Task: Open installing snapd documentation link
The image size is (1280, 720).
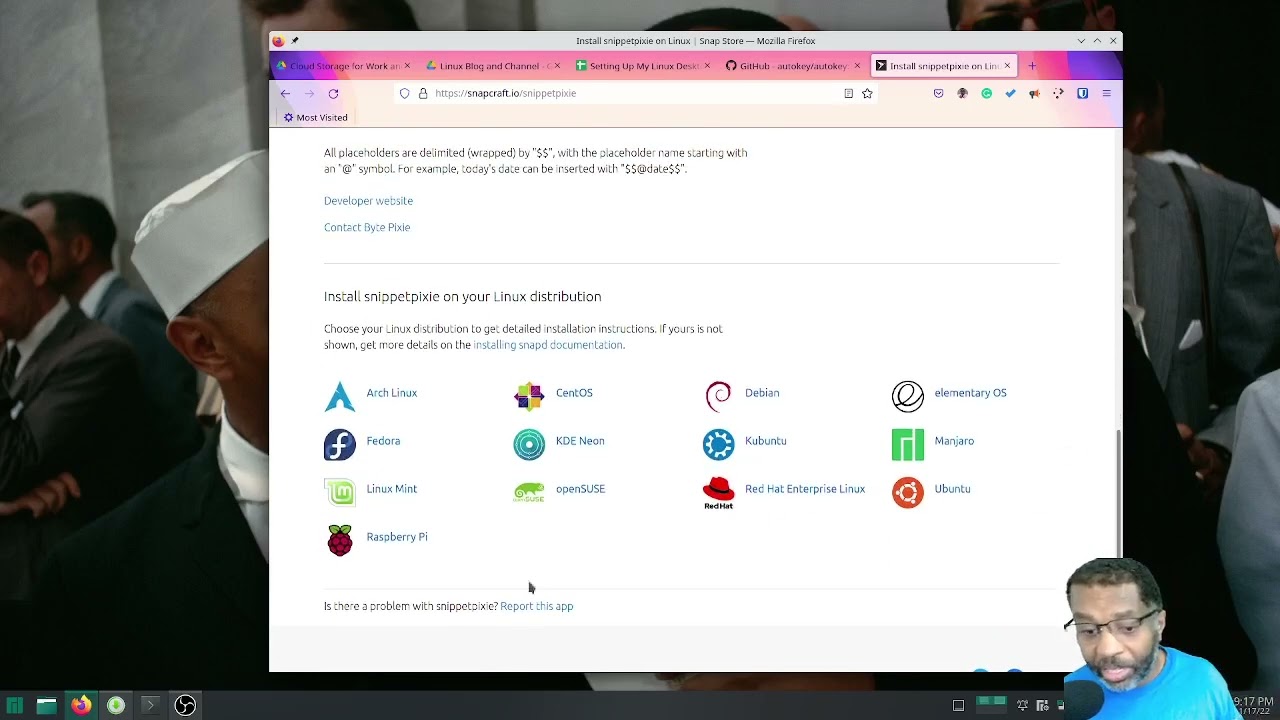Action: 548,345
